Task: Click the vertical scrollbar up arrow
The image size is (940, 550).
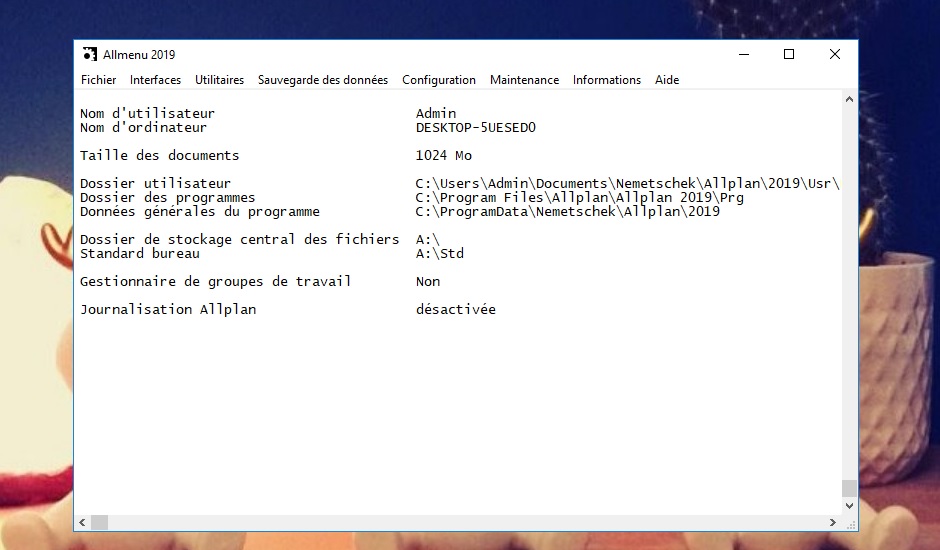Action: click(849, 99)
